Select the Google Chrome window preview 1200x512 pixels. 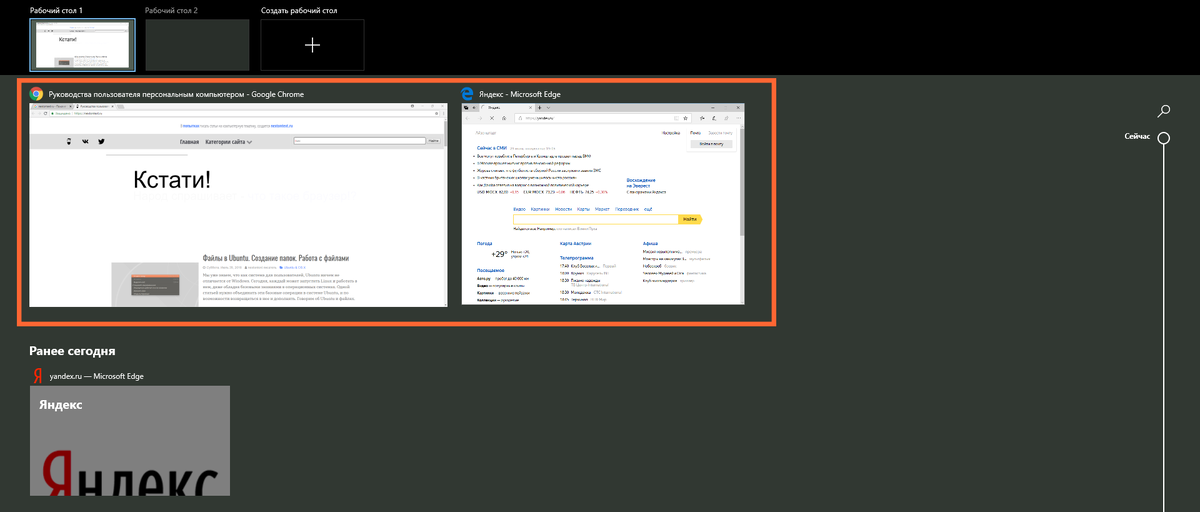click(238, 204)
